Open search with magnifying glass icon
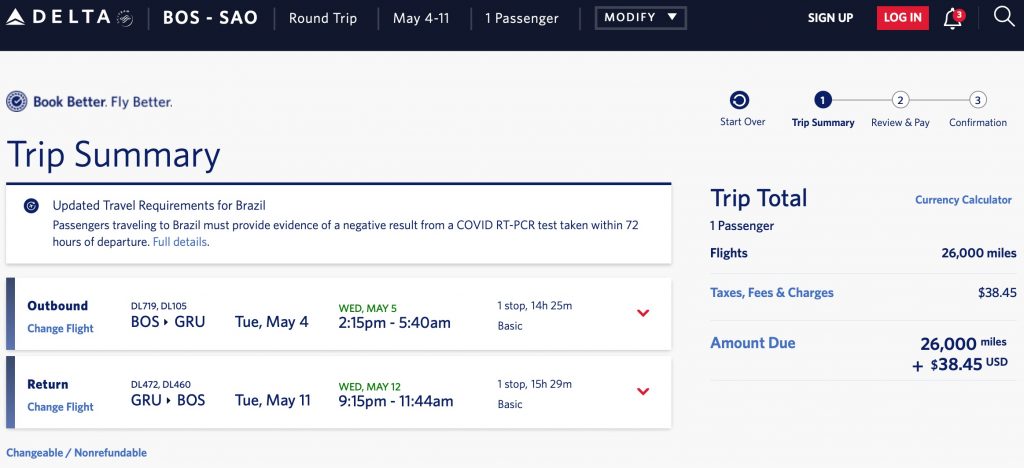 [x=1004, y=16]
